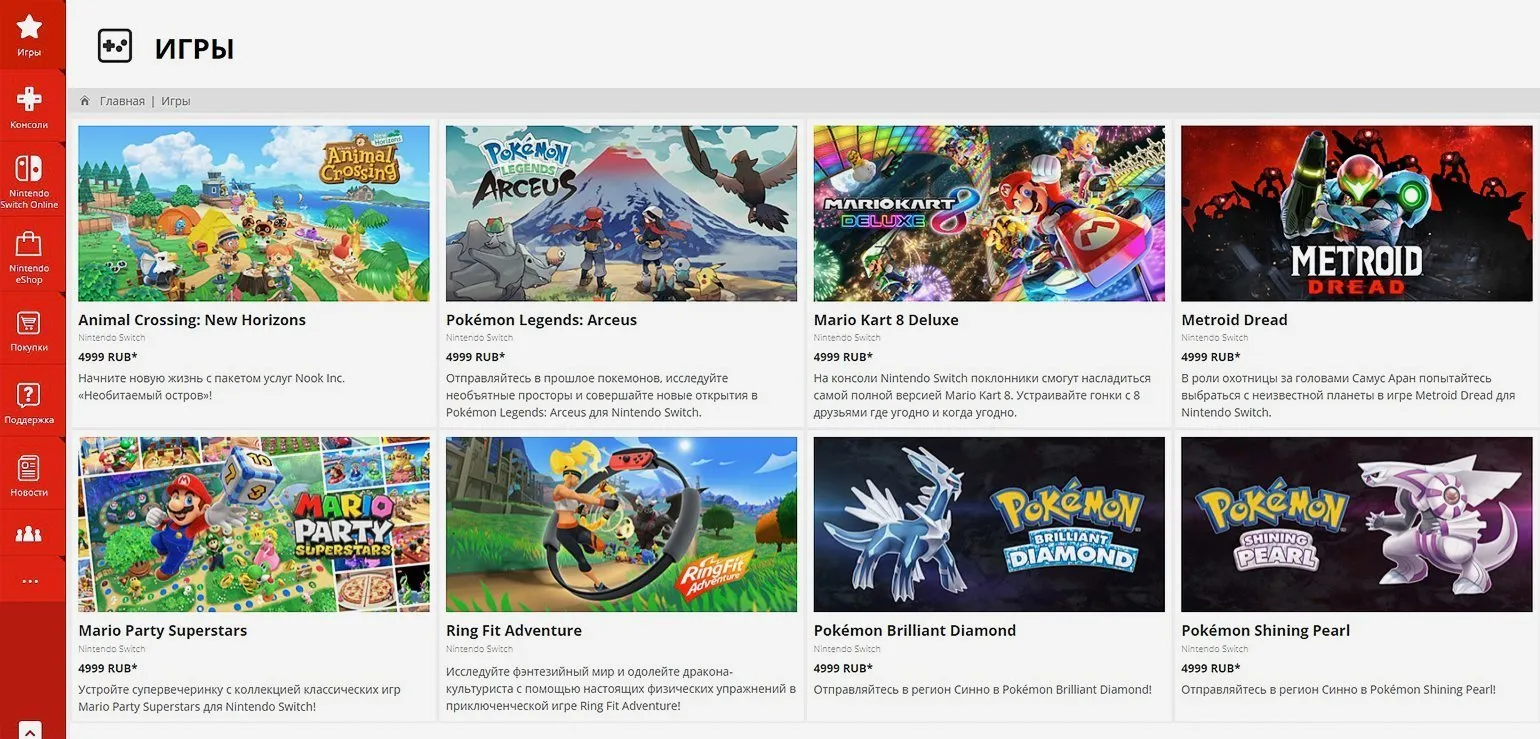The image size is (1540, 739).
Task: Click the chevron-up button at sidebar bottom
Action: coord(29,731)
